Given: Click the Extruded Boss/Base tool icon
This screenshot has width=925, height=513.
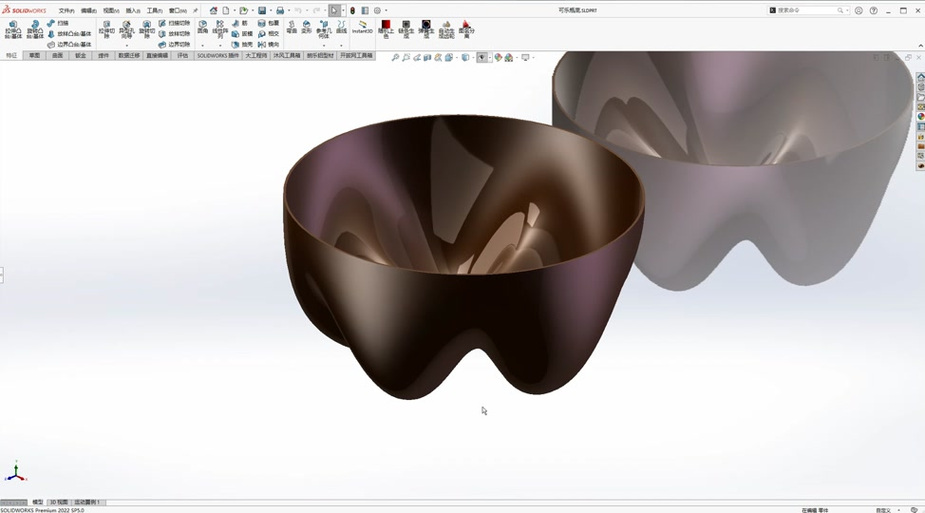Looking at the screenshot, I should (13, 28).
